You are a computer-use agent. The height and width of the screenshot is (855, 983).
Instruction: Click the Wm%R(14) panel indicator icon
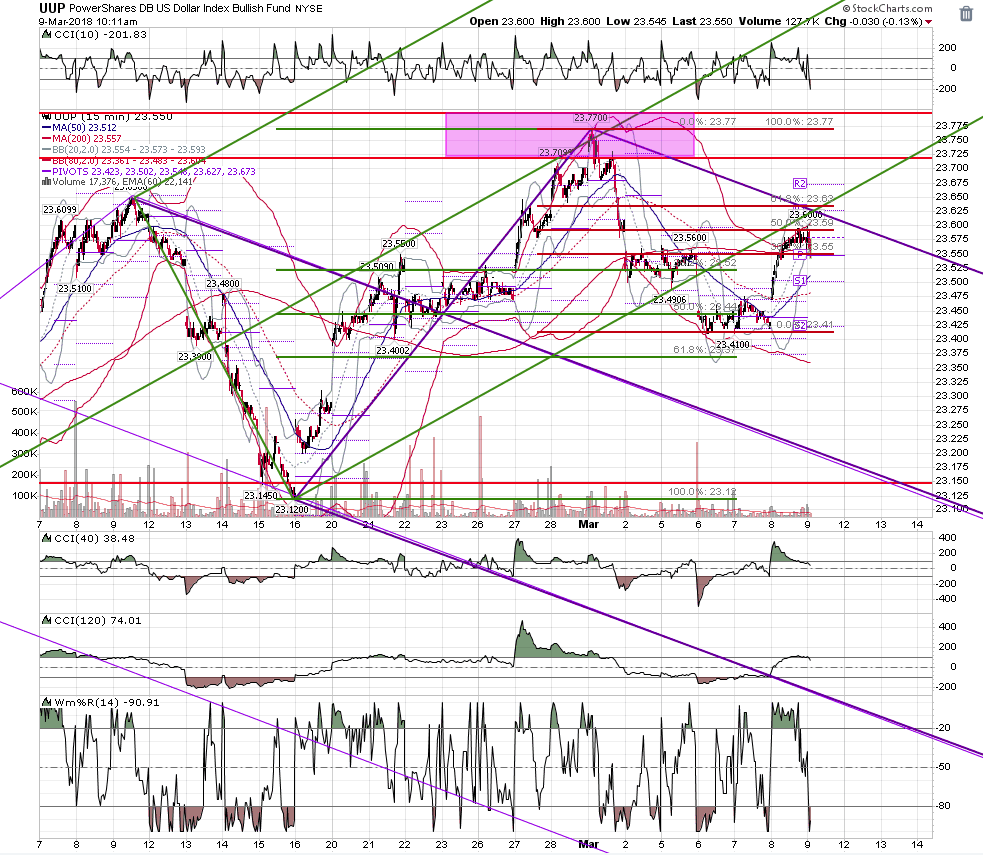(x=46, y=703)
